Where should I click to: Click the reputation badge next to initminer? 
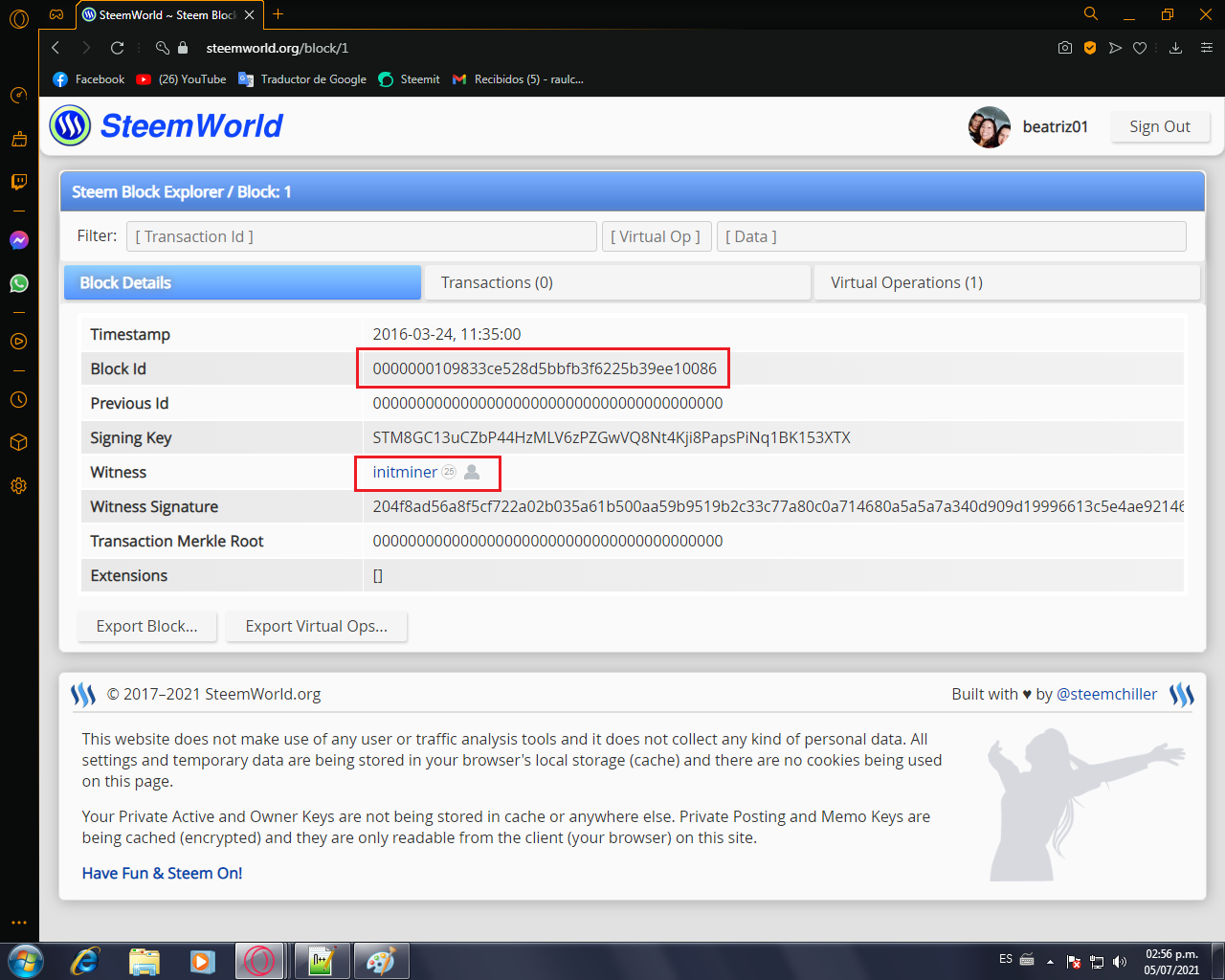449,472
